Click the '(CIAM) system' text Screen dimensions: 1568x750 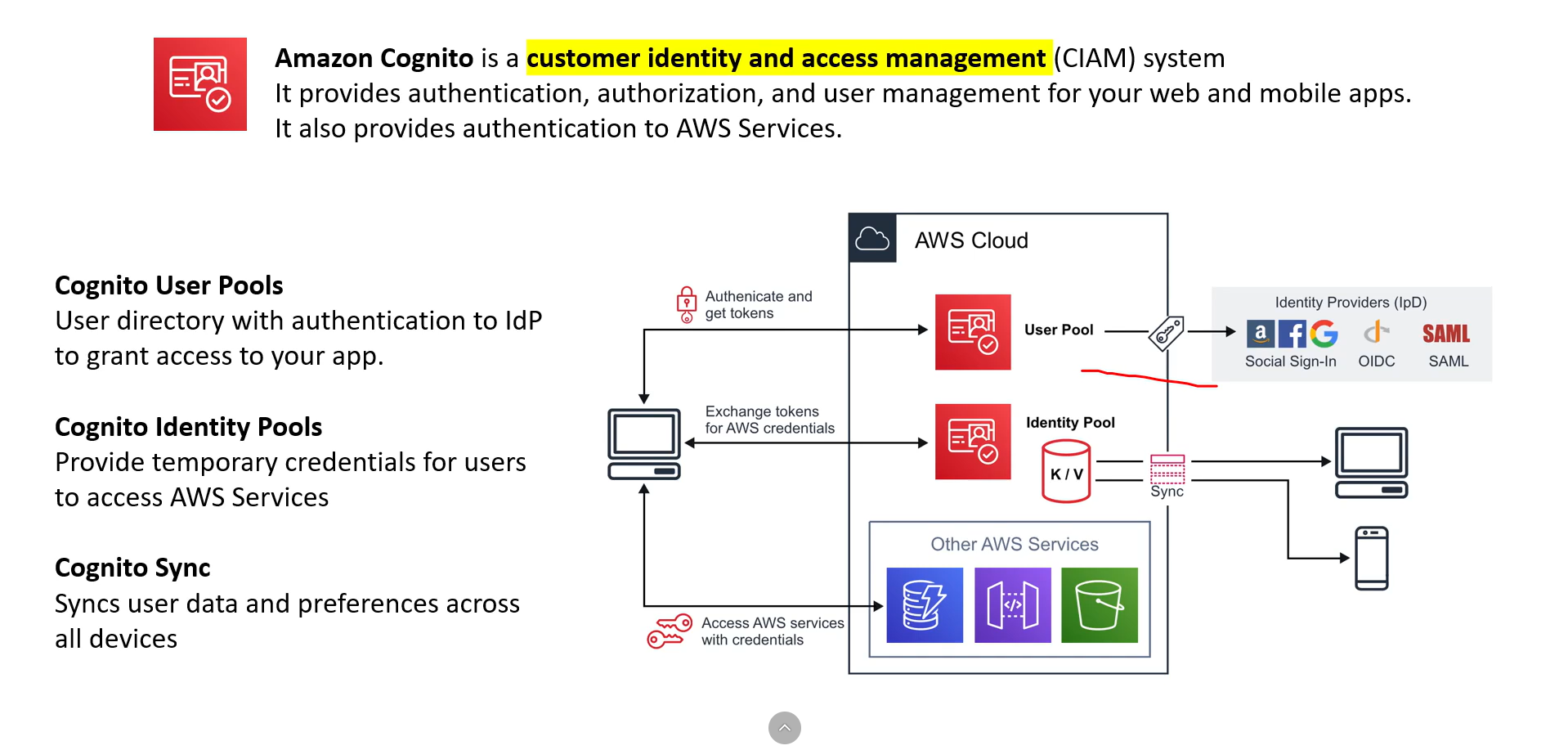point(1140,58)
